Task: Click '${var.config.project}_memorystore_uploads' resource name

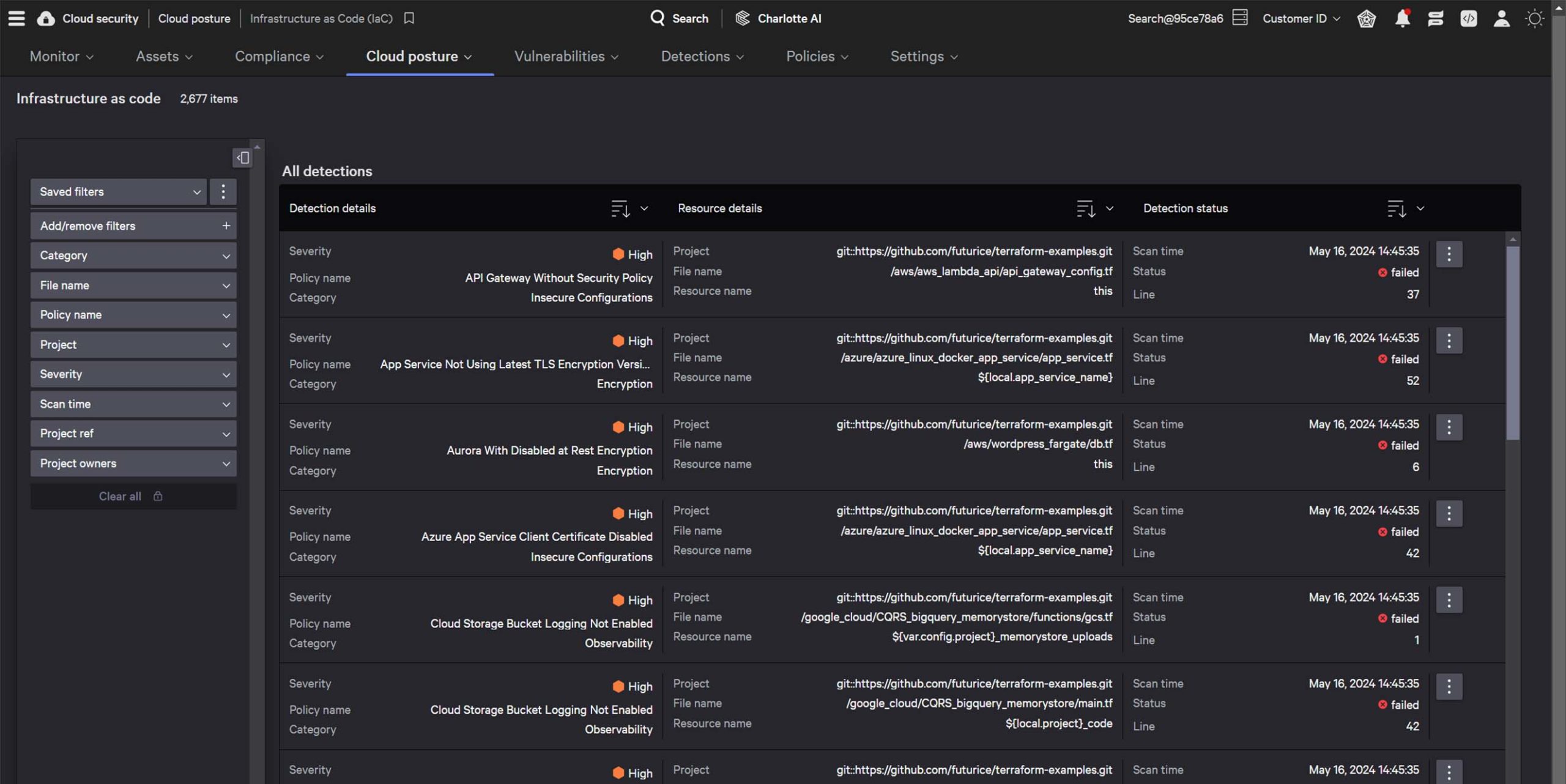Action: (1002, 637)
